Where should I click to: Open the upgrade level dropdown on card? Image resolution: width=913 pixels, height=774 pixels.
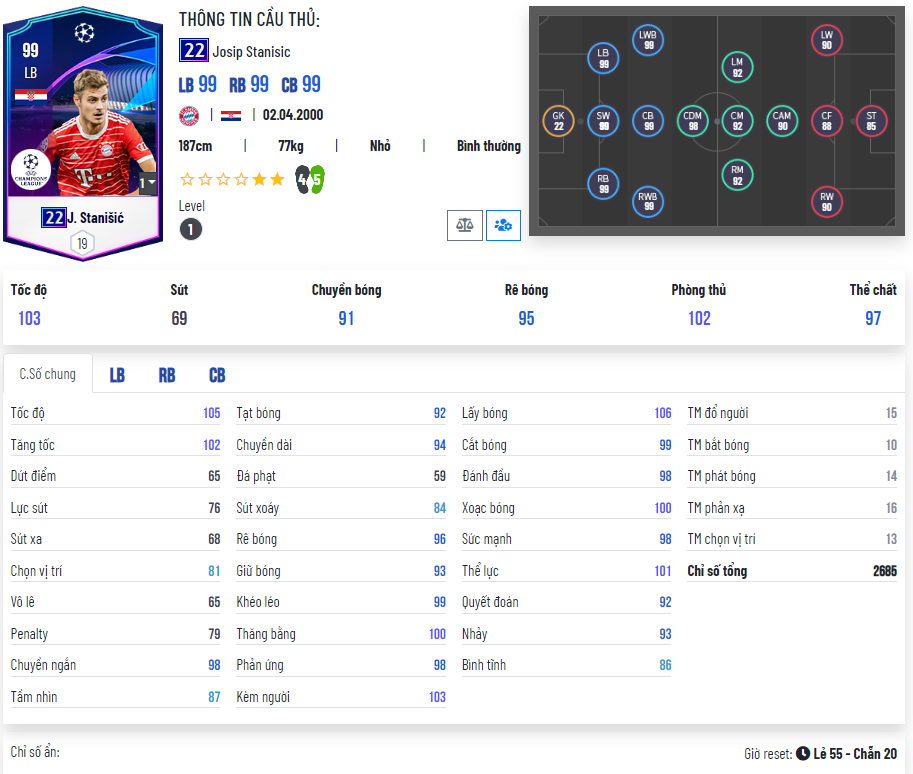tap(147, 183)
